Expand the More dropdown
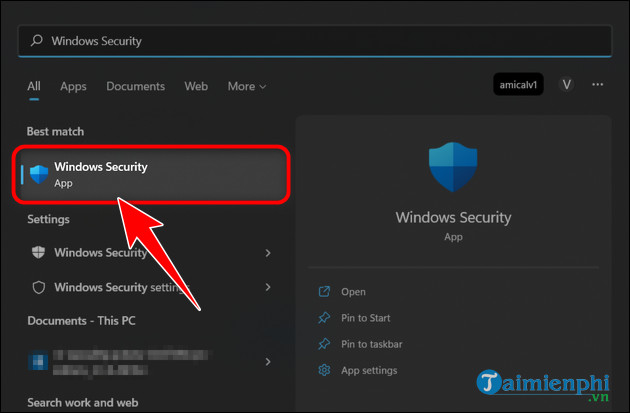This screenshot has width=630, height=413. [x=247, y=86]
